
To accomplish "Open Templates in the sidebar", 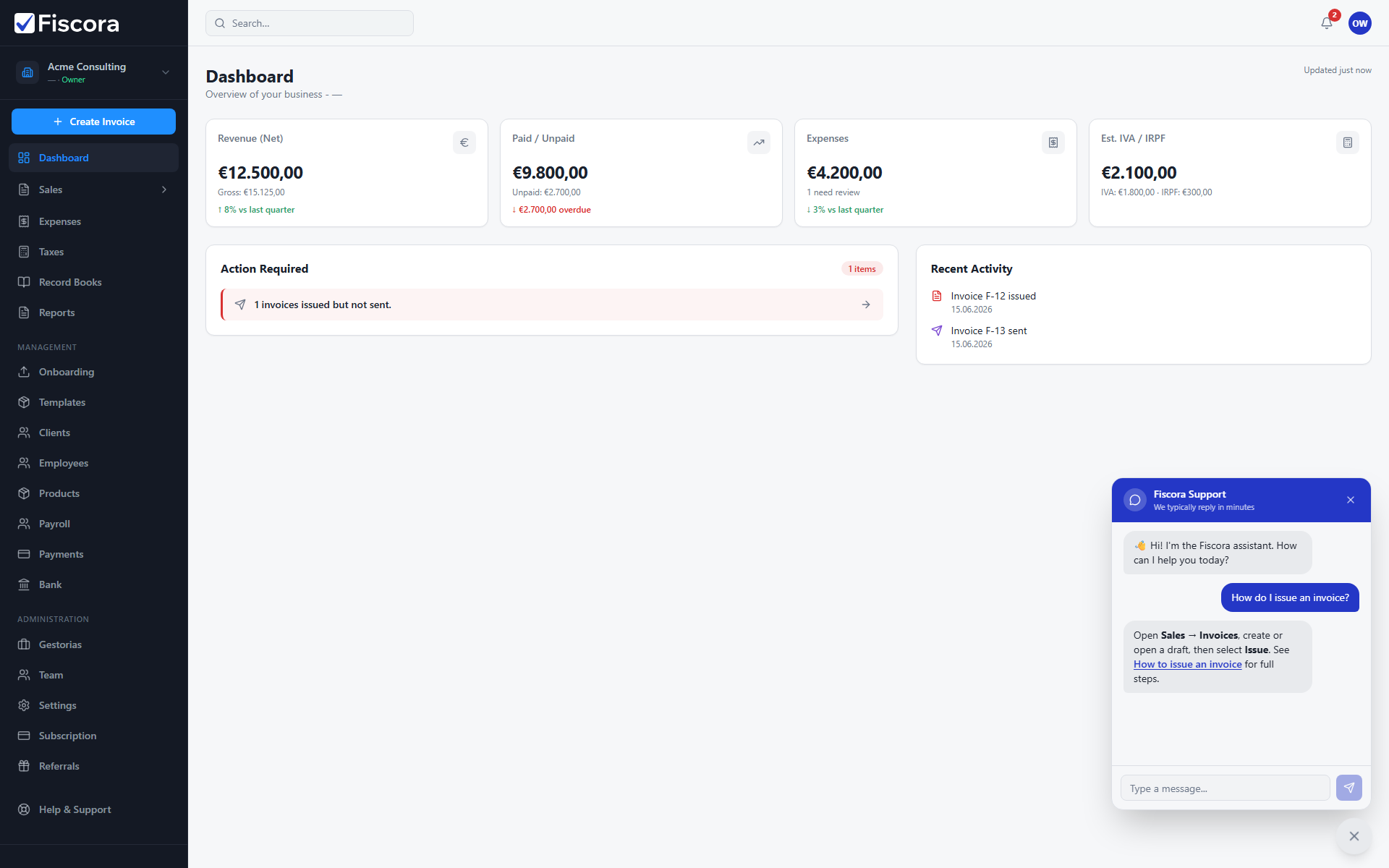I will 93,402.
